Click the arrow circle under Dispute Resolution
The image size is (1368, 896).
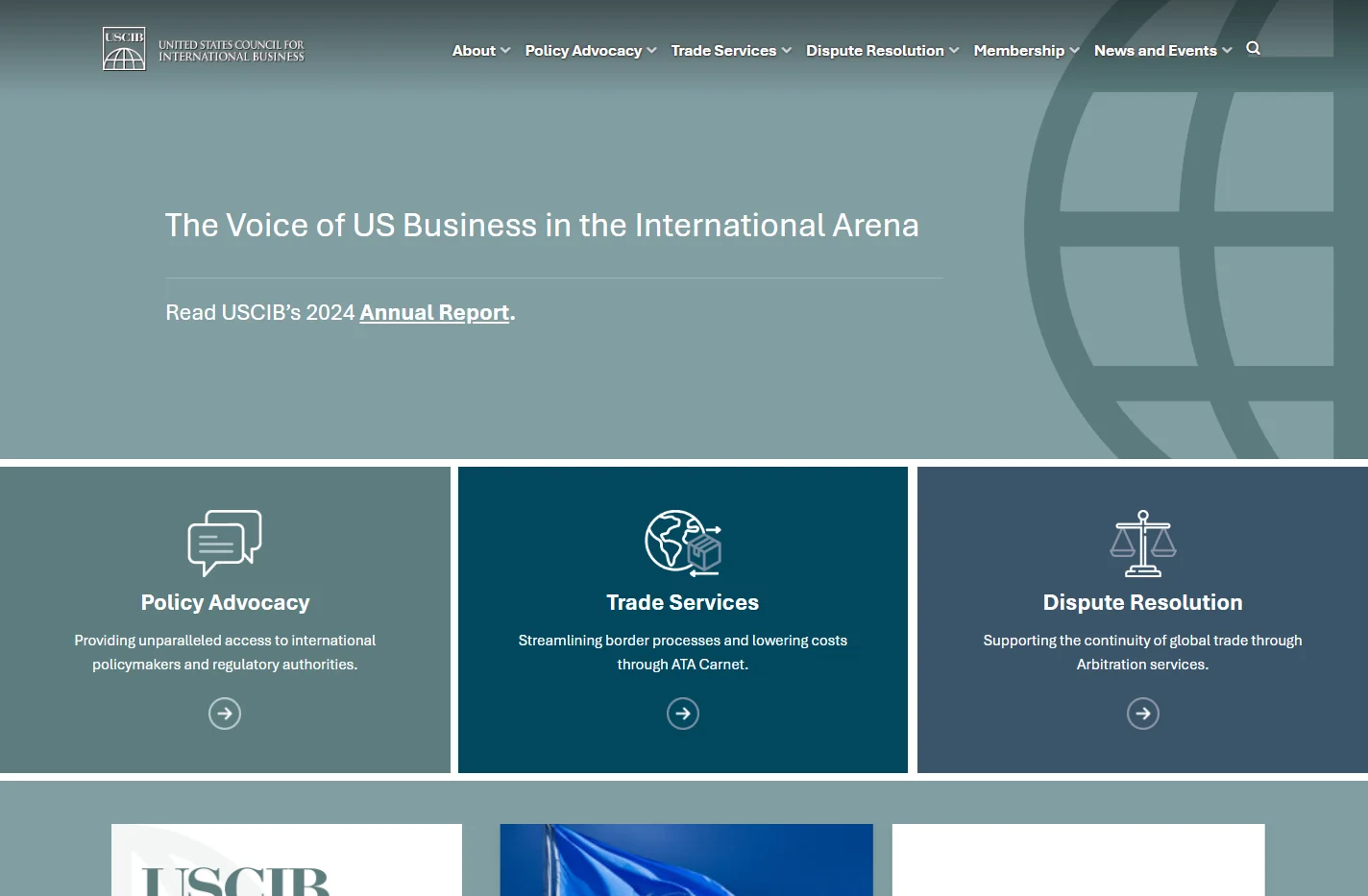1143,714
